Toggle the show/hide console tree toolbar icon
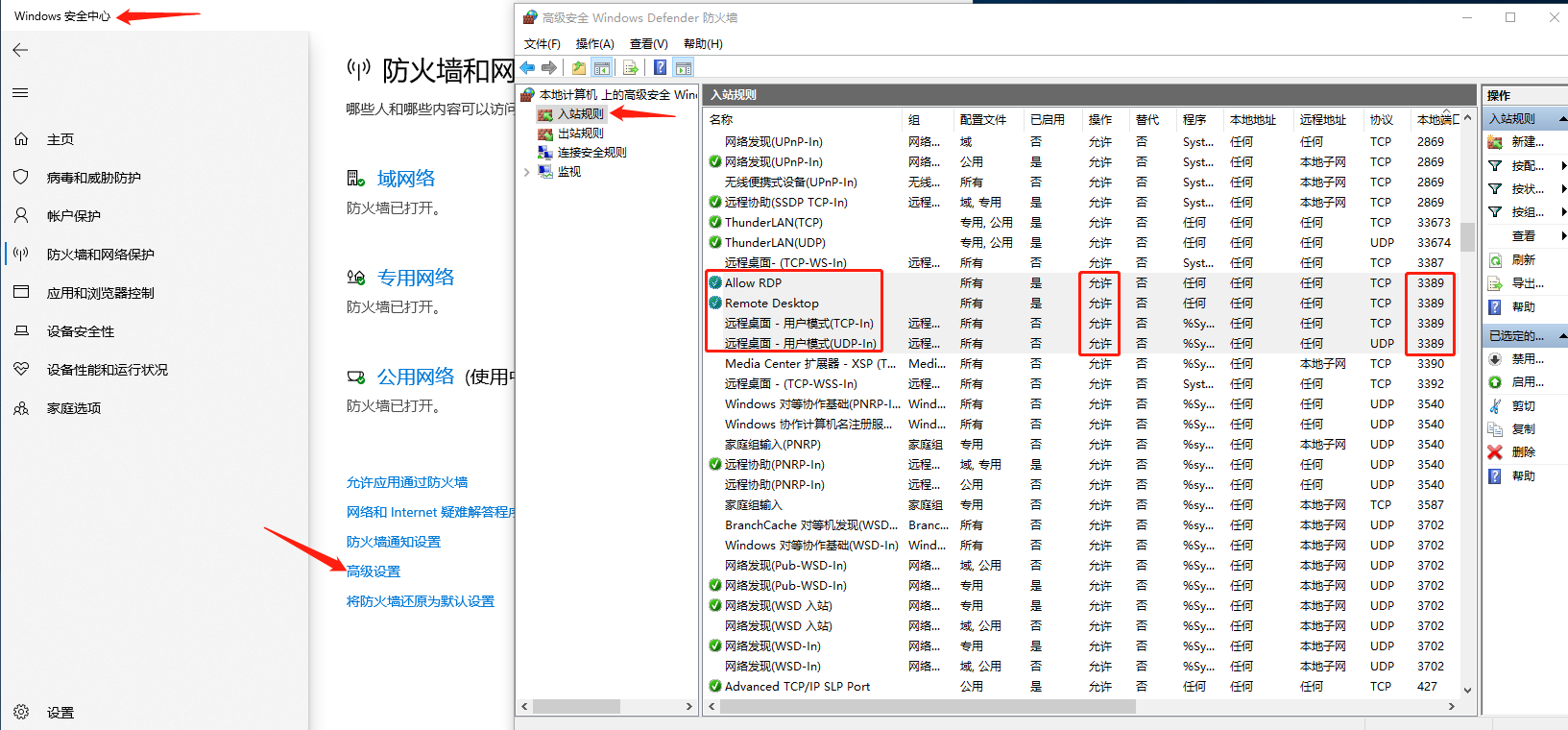Image resolution: width=1568 pixels, height=730 pixels. point(602,67)
